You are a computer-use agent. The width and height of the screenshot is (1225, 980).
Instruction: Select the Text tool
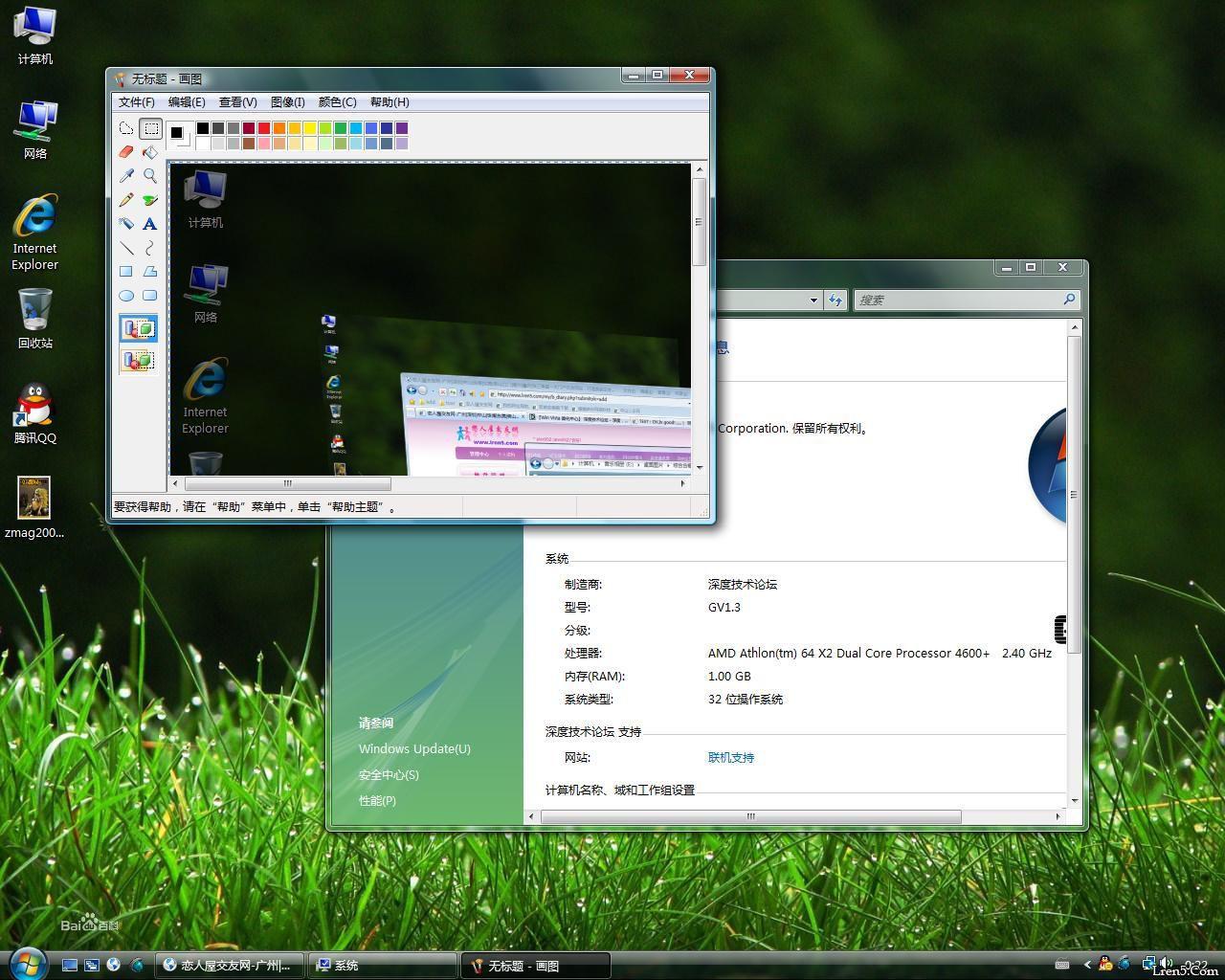[150, 224]
